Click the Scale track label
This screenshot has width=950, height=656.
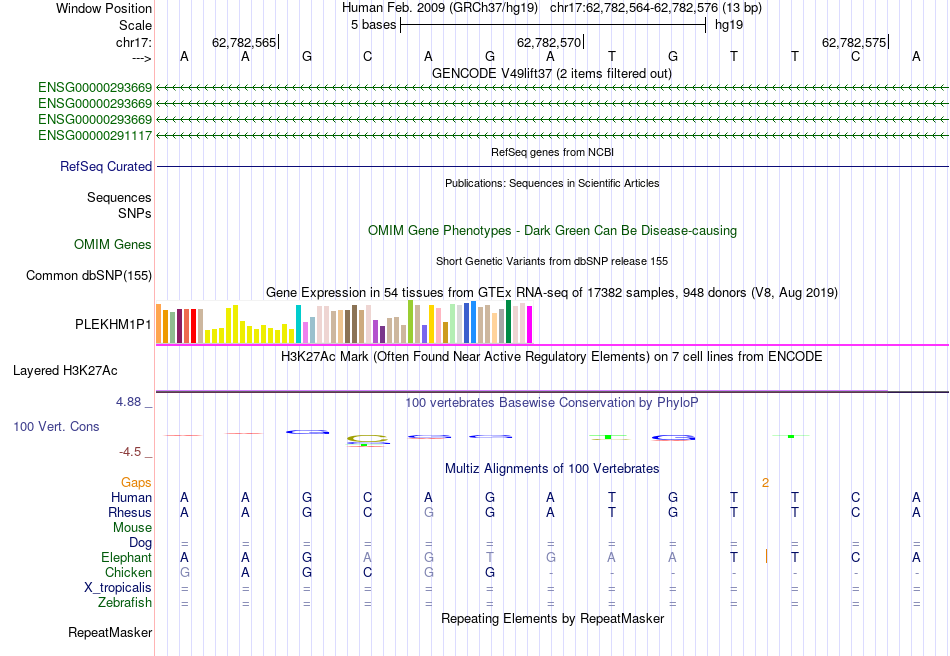coord(135,25)
